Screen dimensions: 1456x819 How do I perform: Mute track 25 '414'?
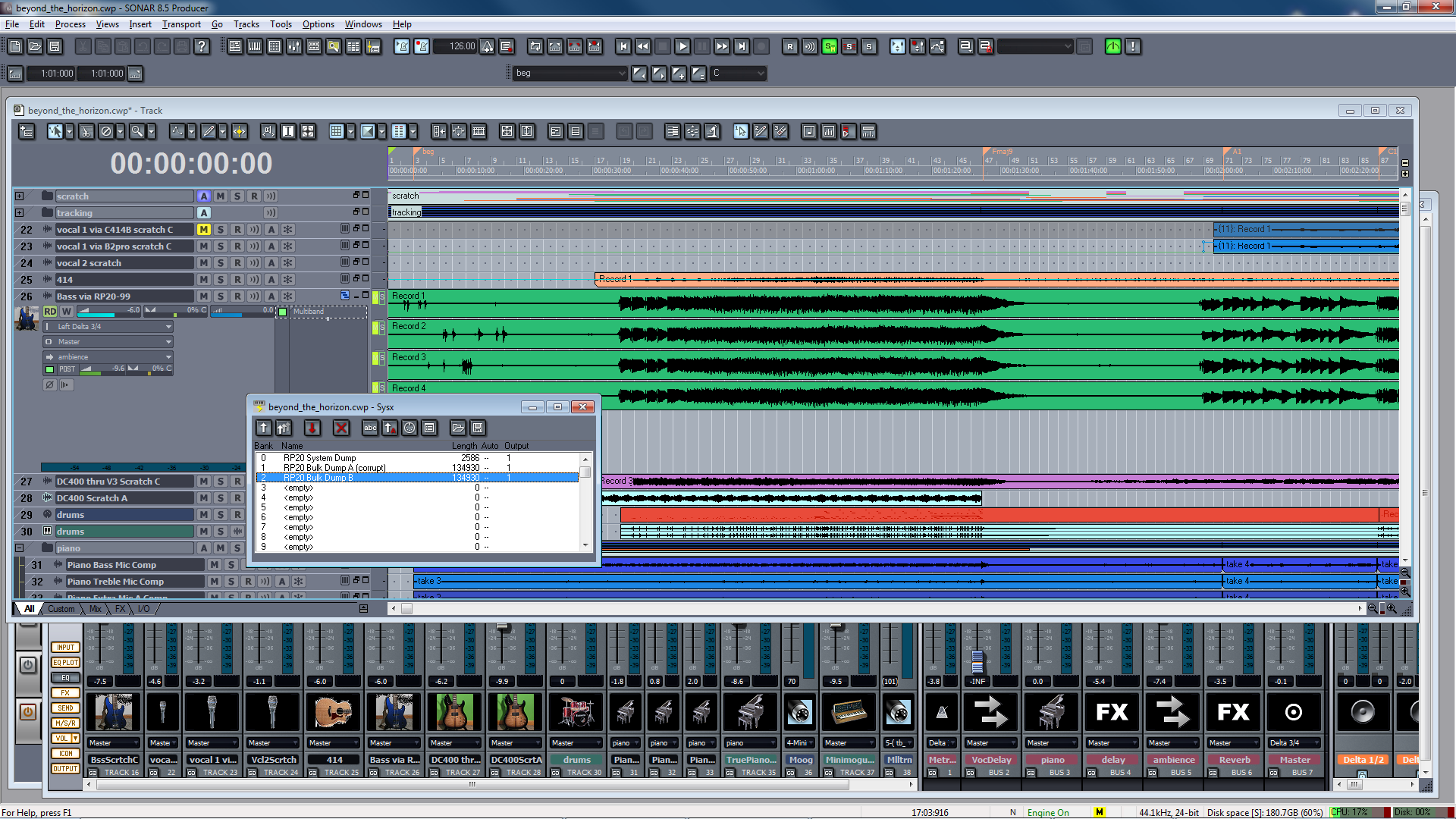tap(204, 280)
